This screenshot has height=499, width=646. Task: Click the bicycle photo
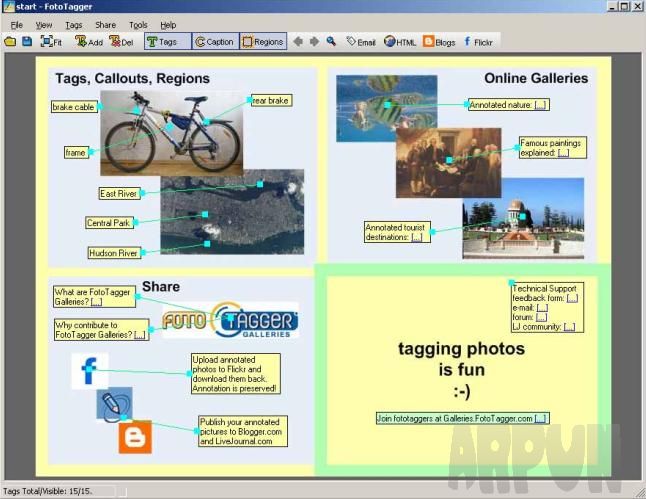pyautogui.click(x=171, y=133)
